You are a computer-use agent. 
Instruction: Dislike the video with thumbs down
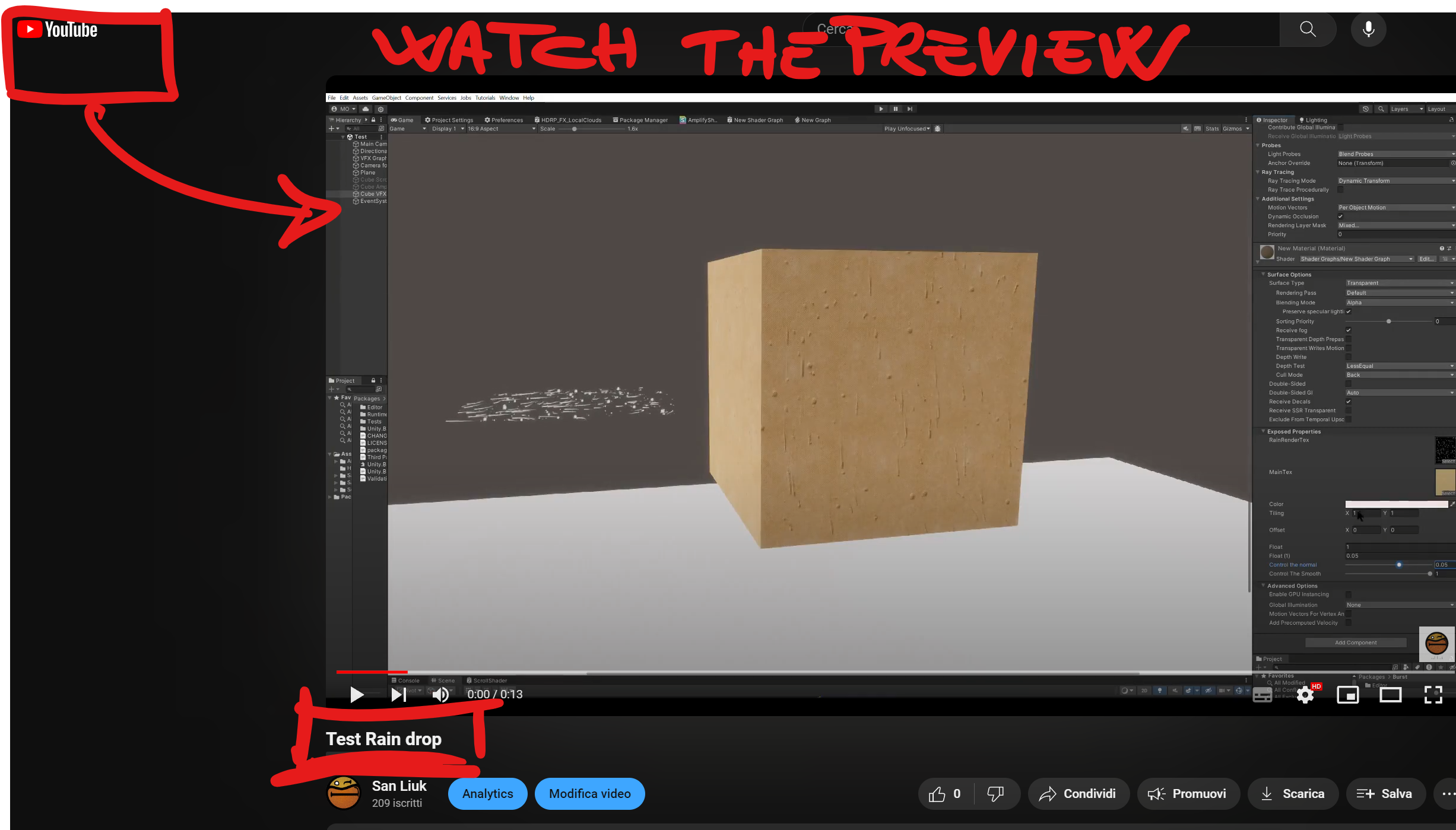click(995, 794)
